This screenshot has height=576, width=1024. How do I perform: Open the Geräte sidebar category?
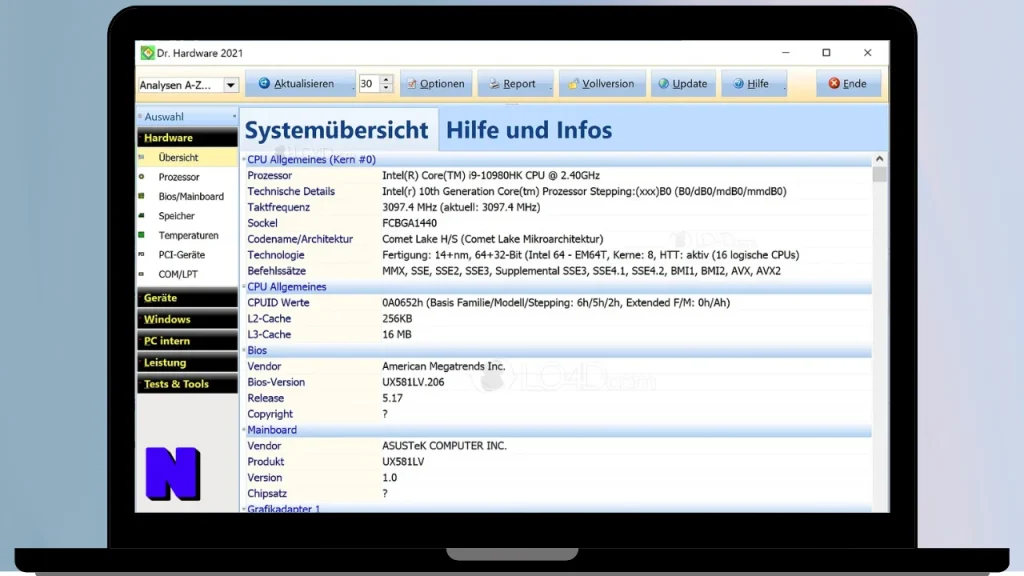[x=187, y=298]
